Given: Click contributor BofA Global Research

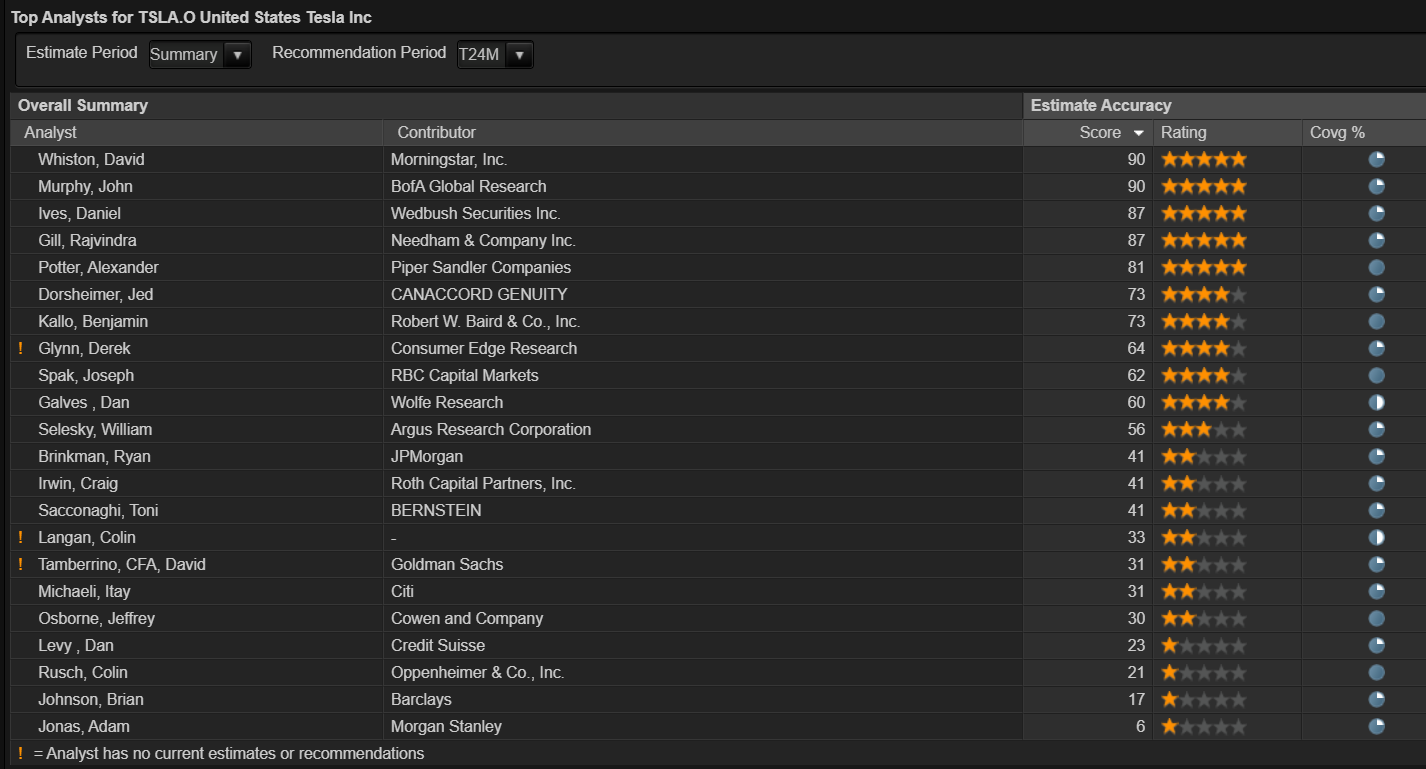Looking at the screenshot, I should 468,186.
